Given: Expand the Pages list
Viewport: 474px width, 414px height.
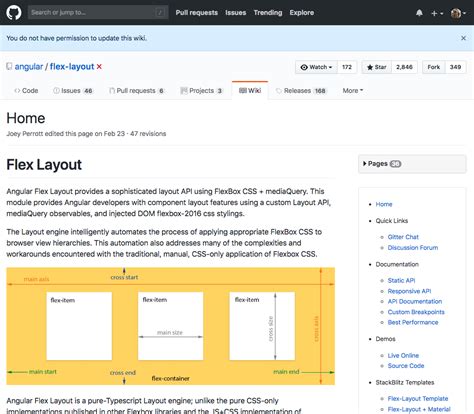Looking at the screenshot, I should [x=412, y=164].
